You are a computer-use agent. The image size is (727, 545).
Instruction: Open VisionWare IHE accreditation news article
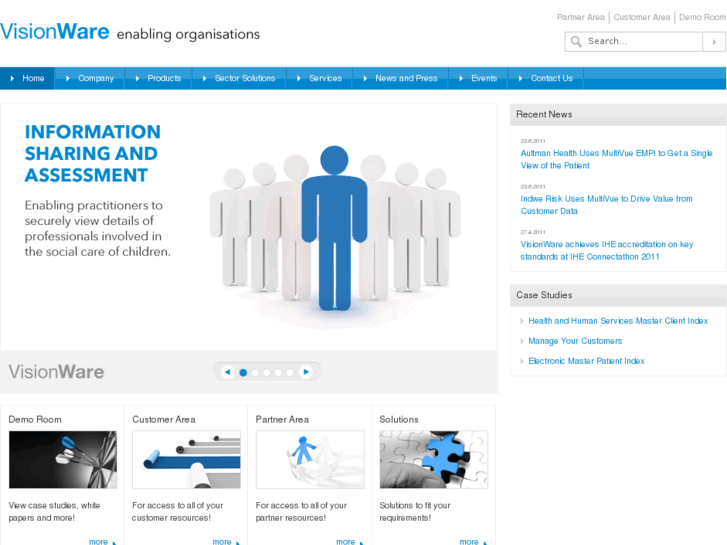[606, 250]
